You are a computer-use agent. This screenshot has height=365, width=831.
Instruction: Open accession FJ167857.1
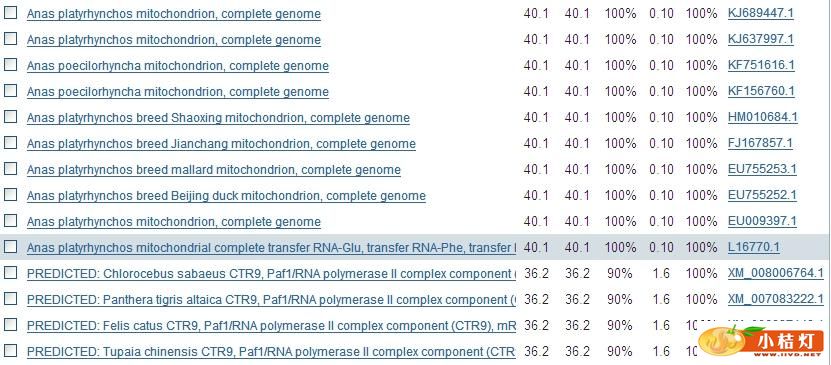point(760,143)
